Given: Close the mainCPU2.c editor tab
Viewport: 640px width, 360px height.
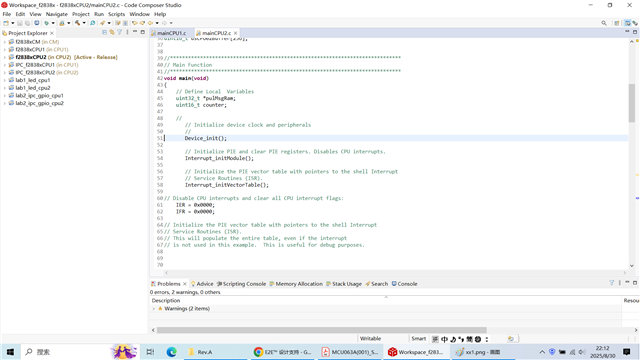Looking at the screenshot, I should [x=236, y=33].
